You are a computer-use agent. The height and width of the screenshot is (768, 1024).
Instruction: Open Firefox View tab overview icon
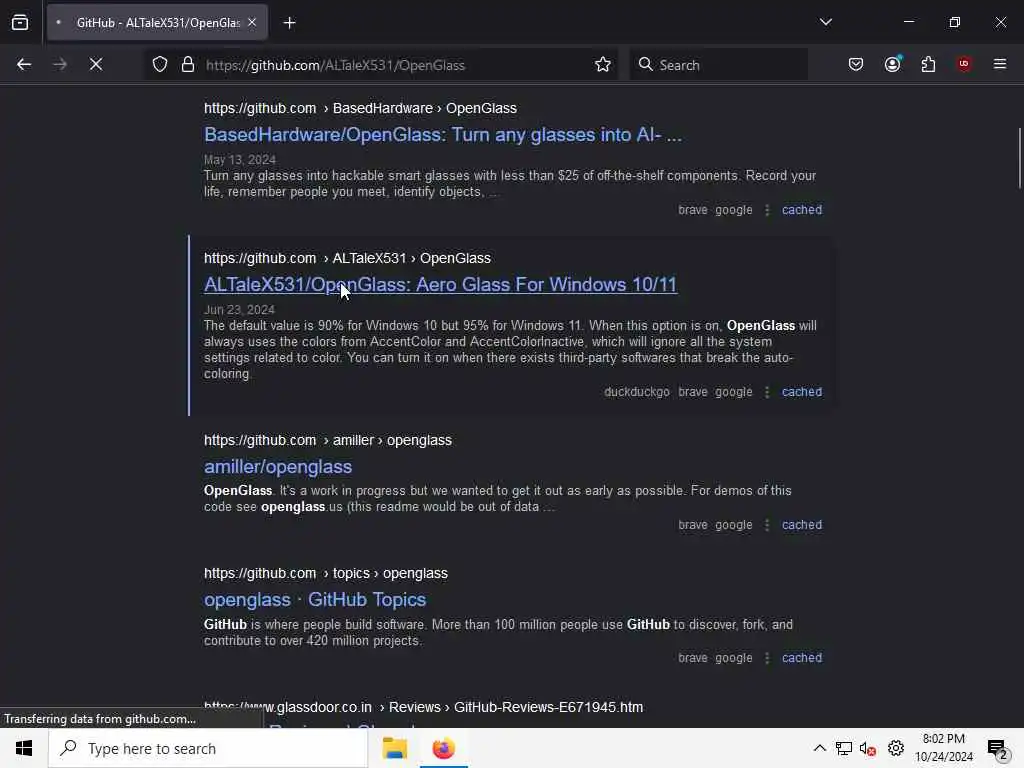tap(20, 23)
